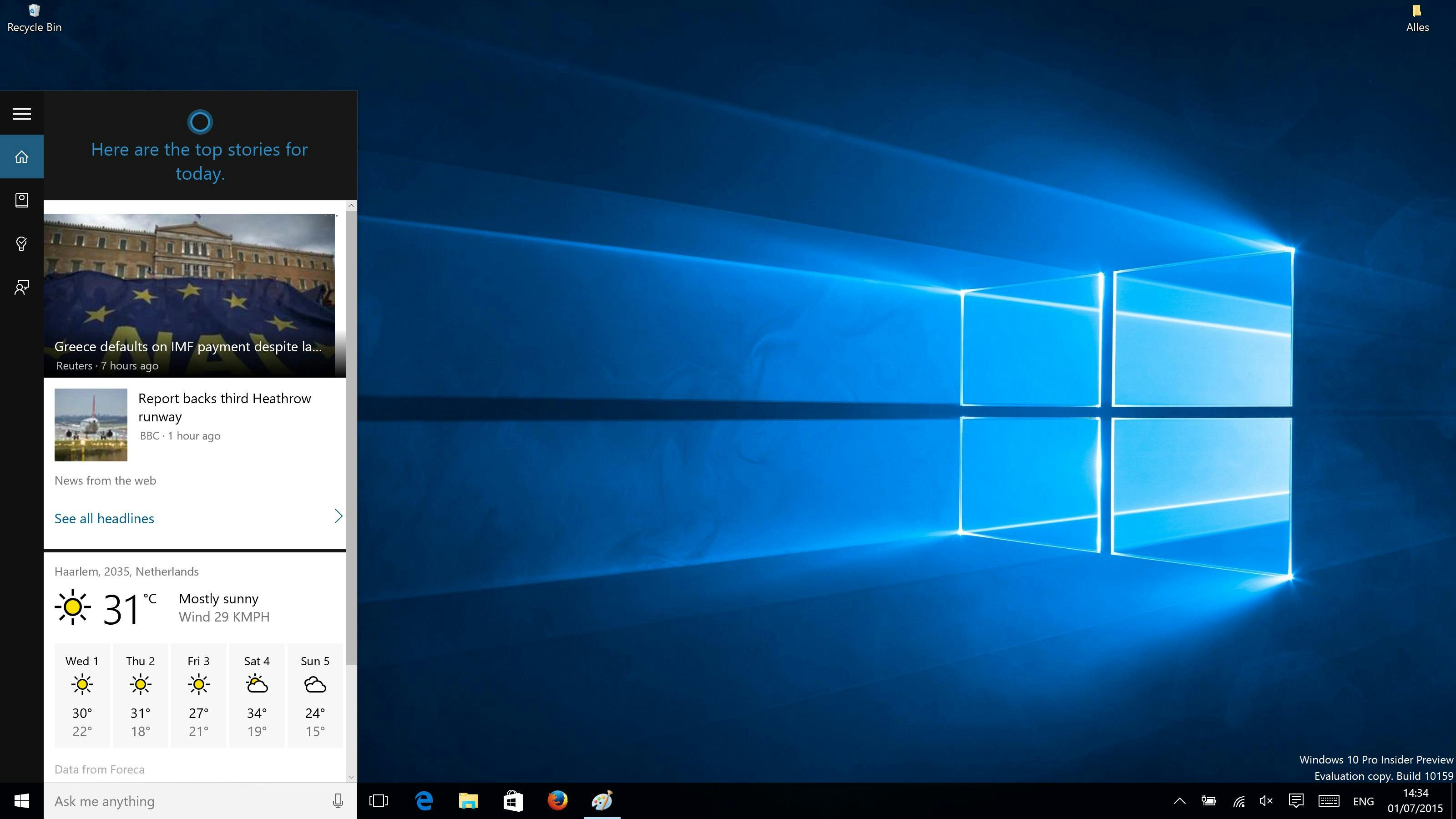Click the See all headlines link
The width and height of the screenshot is (1456, 819).
[104, 518]
